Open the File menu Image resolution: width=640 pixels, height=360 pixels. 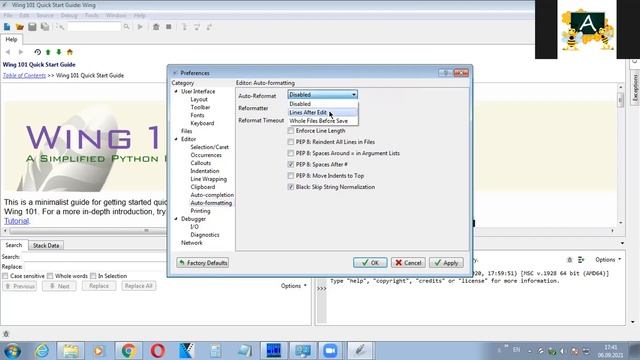tap(8, 16)
